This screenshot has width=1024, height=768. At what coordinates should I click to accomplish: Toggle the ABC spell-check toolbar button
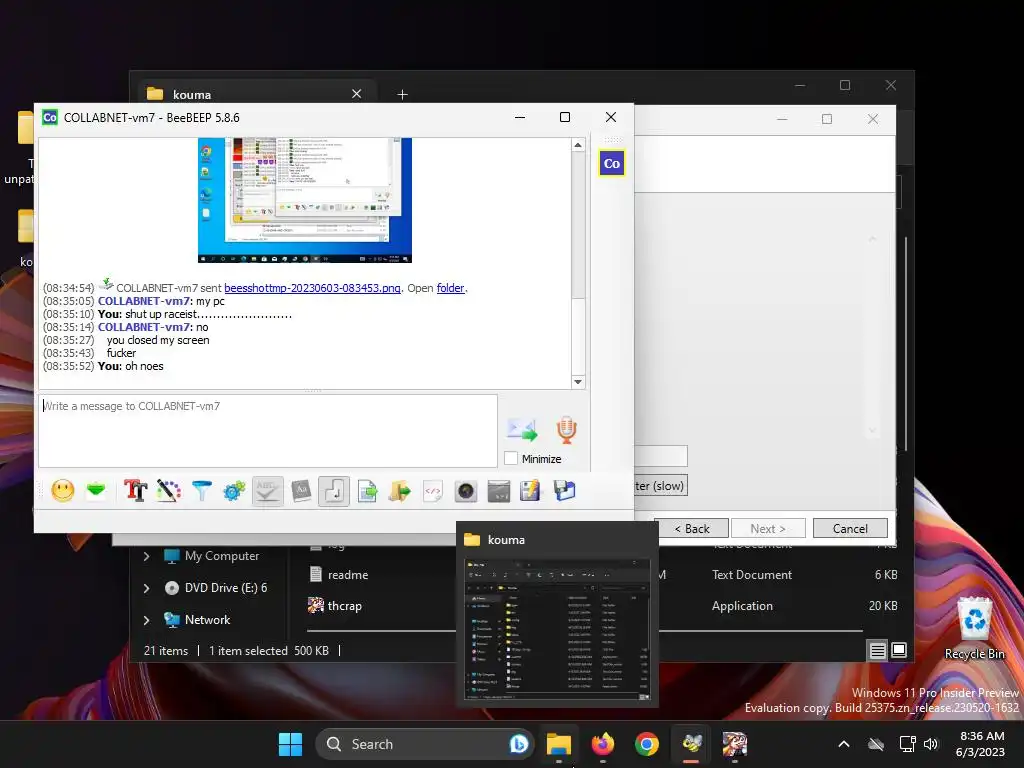pos(268,490)
